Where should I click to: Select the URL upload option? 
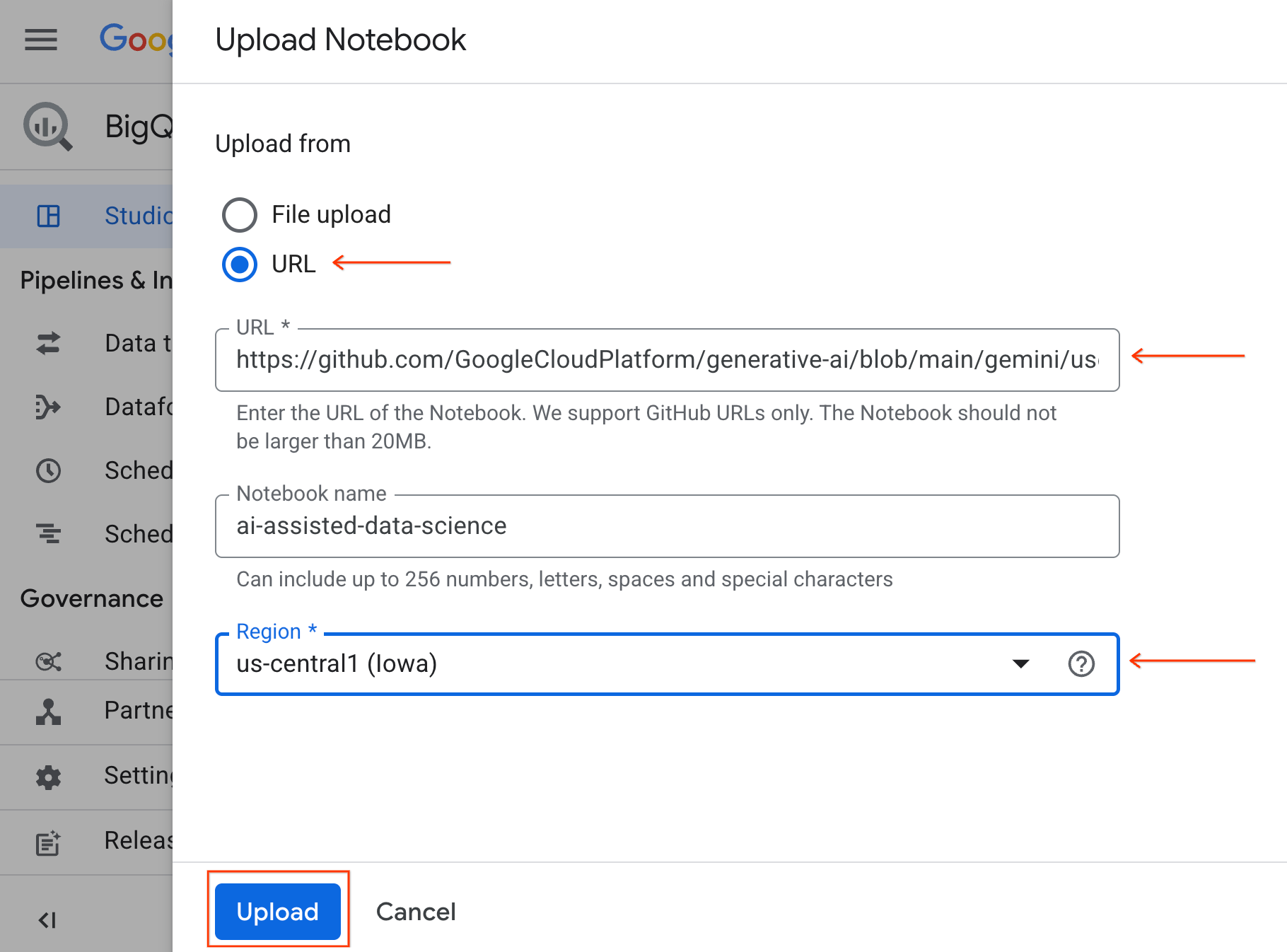tap(239, 265)
